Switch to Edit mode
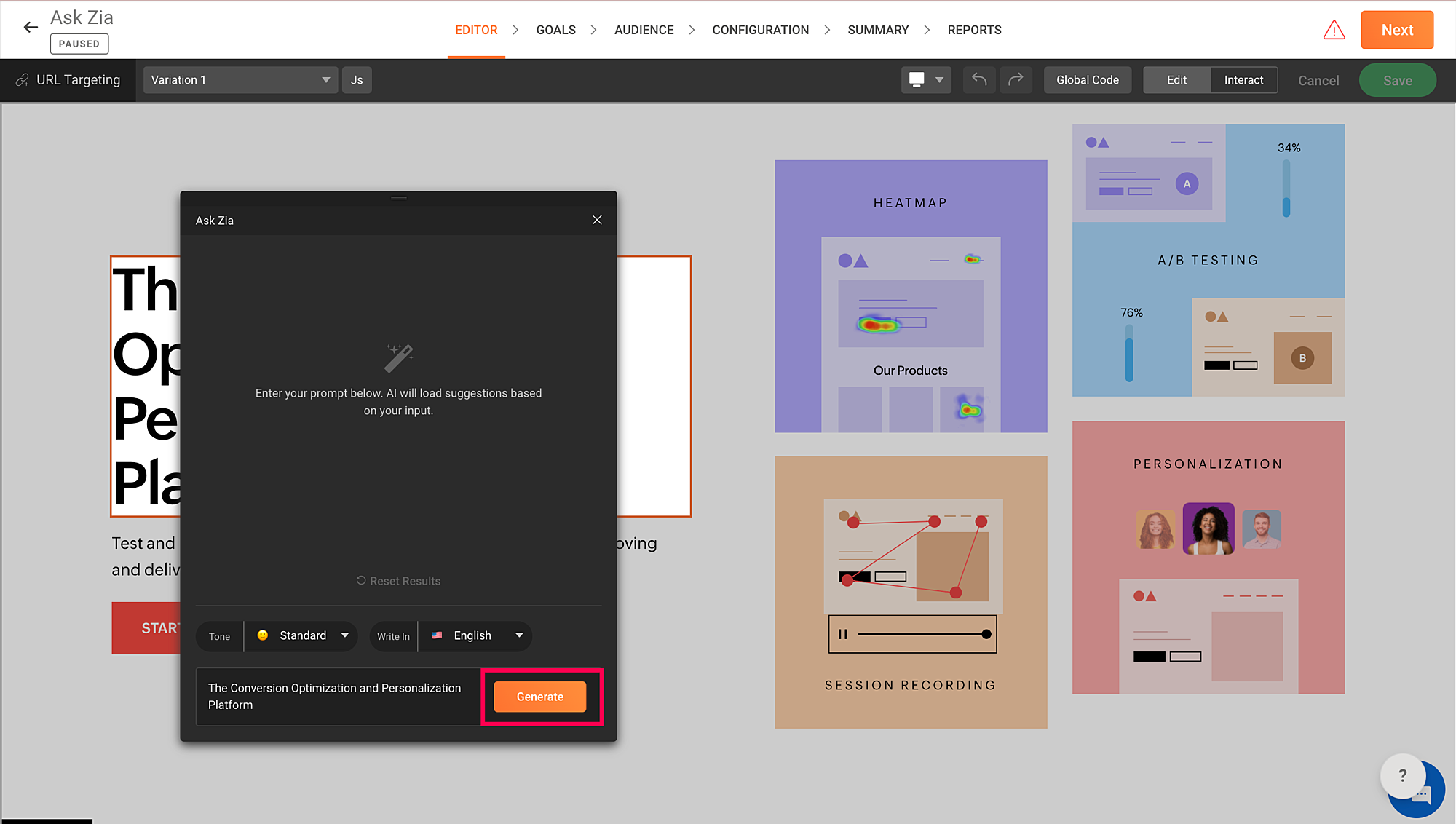The width and height of the screenshot is (1456, 824). pyautogui.click(x=1176, y=80)
